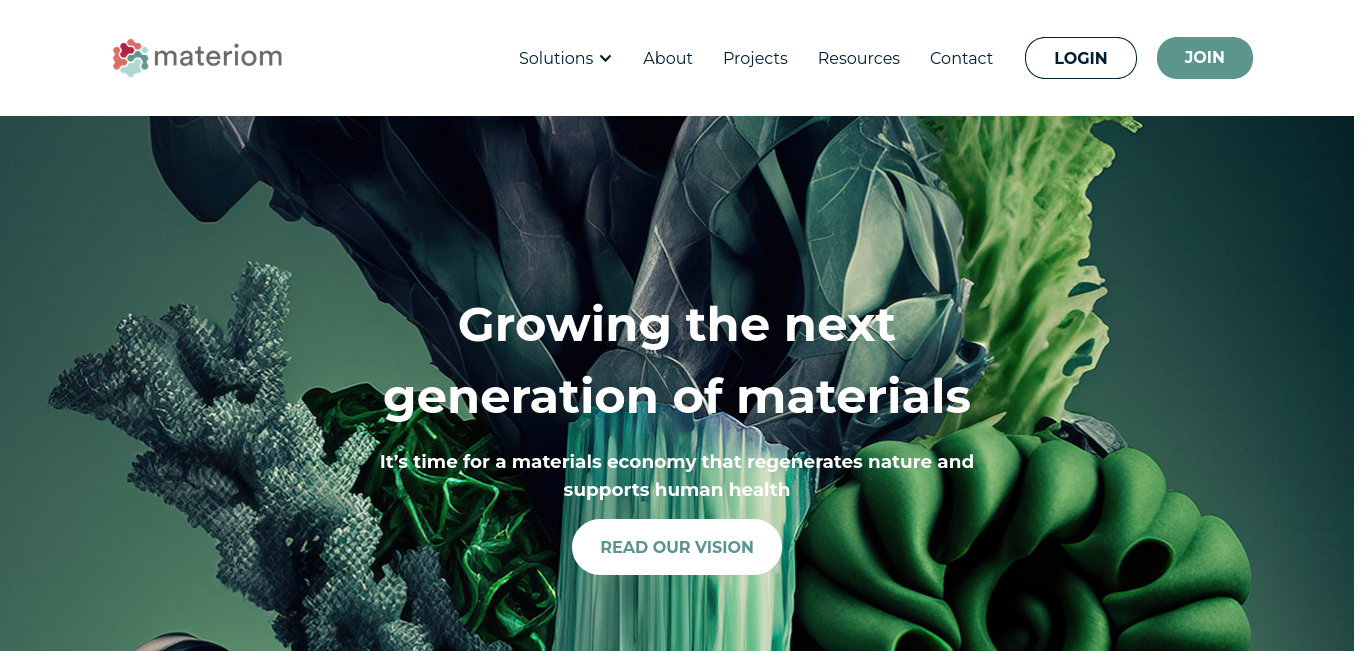Click the green JOIN button
This screenshot has height=651, width=1366.
point(1205,58)
